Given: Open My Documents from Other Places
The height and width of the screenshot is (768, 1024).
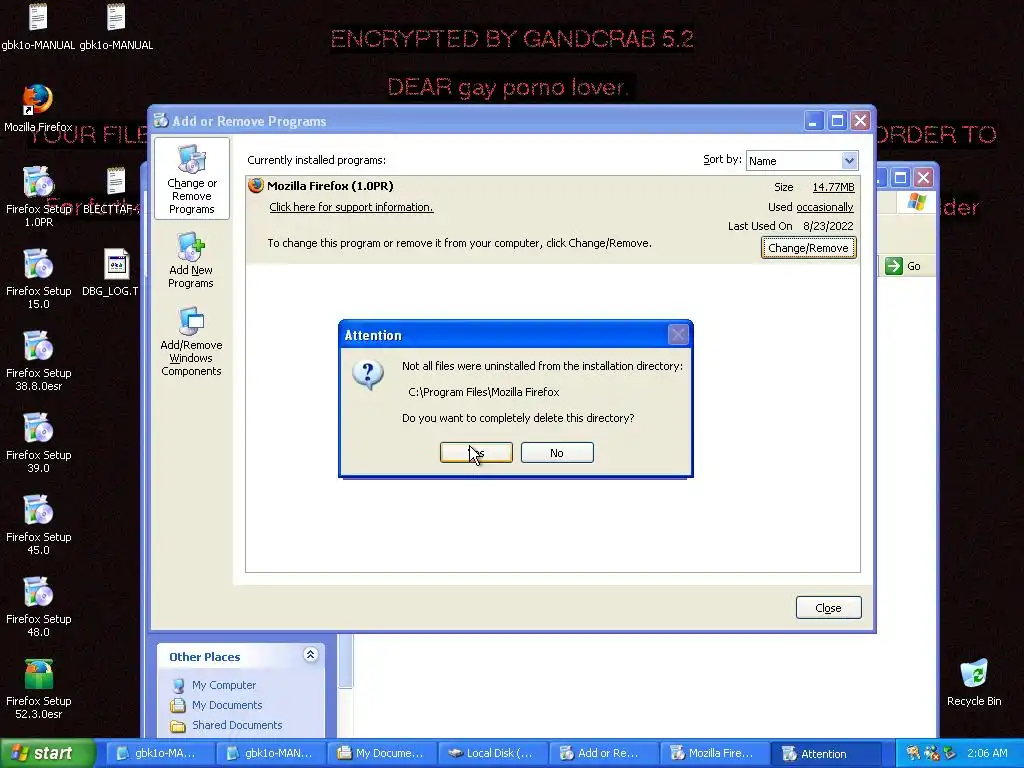Looking at the screenshot, I should pyautogui.click(x=227, y=705).
